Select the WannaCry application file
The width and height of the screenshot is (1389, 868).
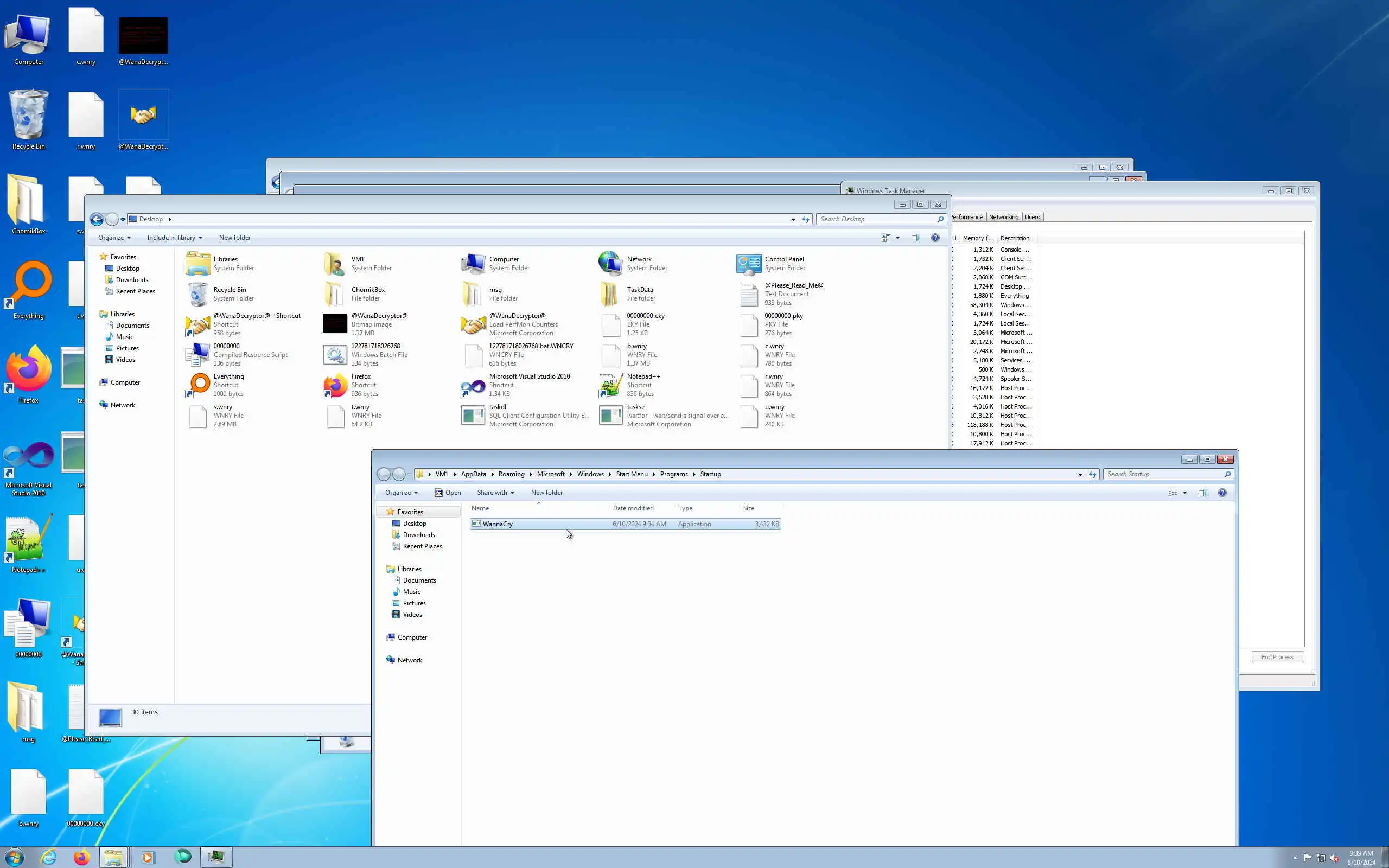point(498,524)
